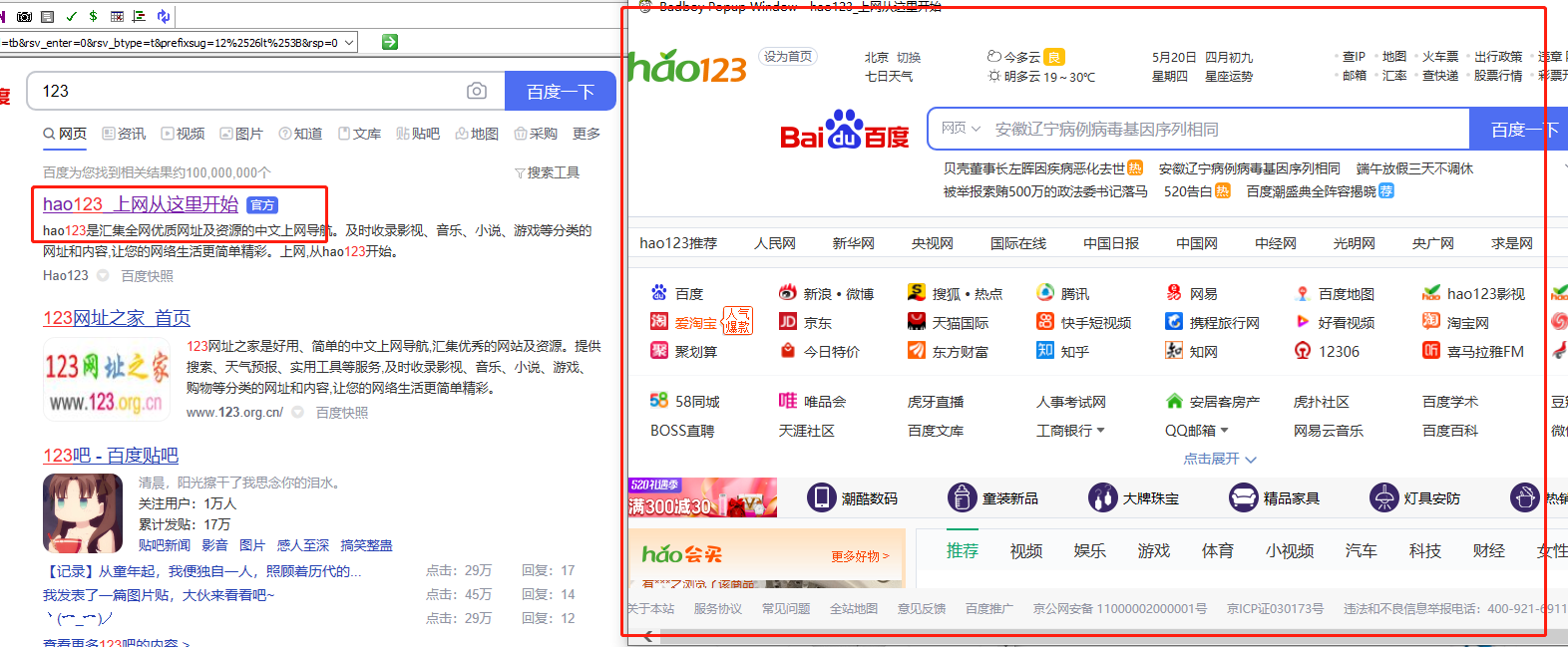Select the 地图 search tab
Viewport: 1568px width, 647px height.
coord(477,134)
